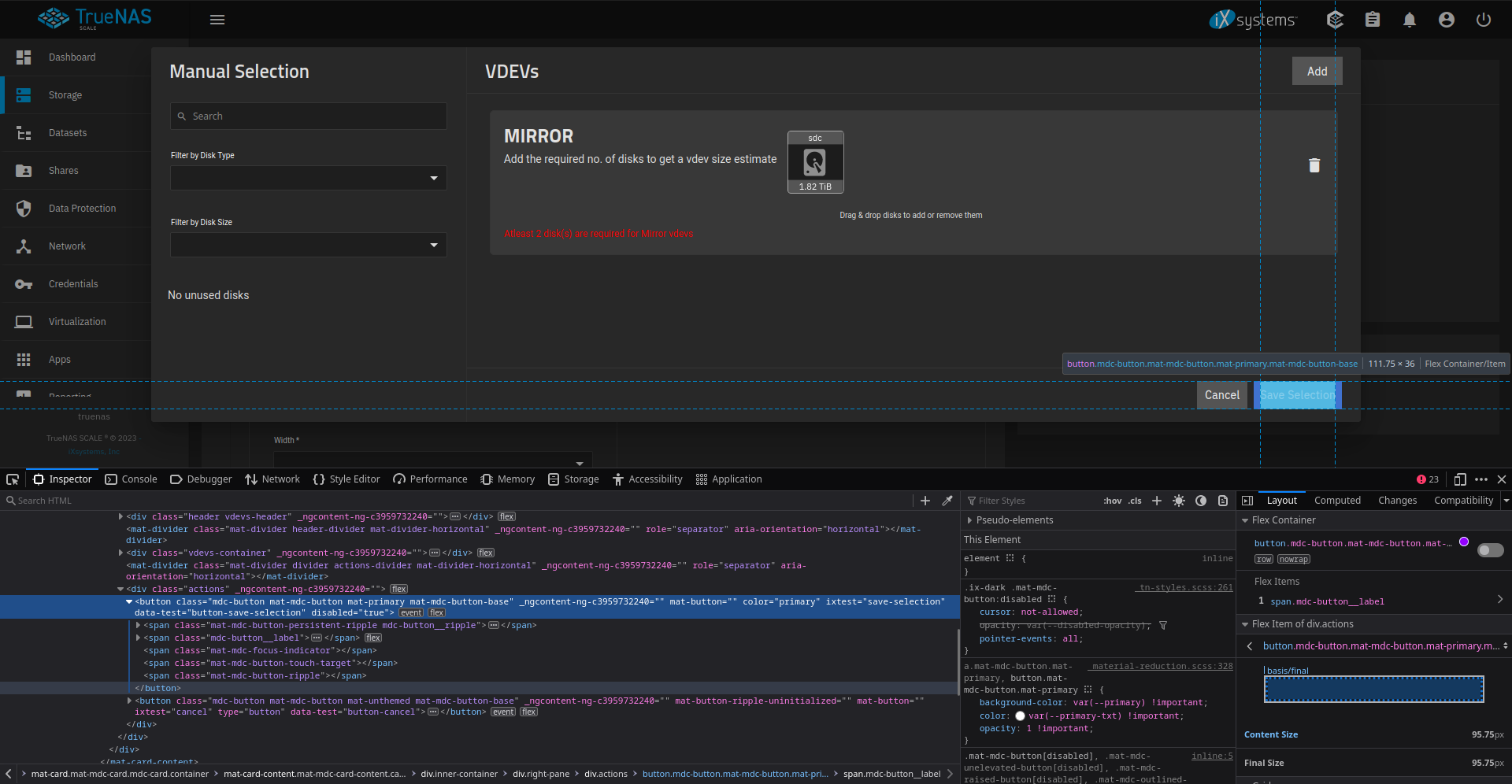This screenshot has height=784, width=1512.
Task: Switch to the Console devtools tab
Action: (x=132, y=479)
